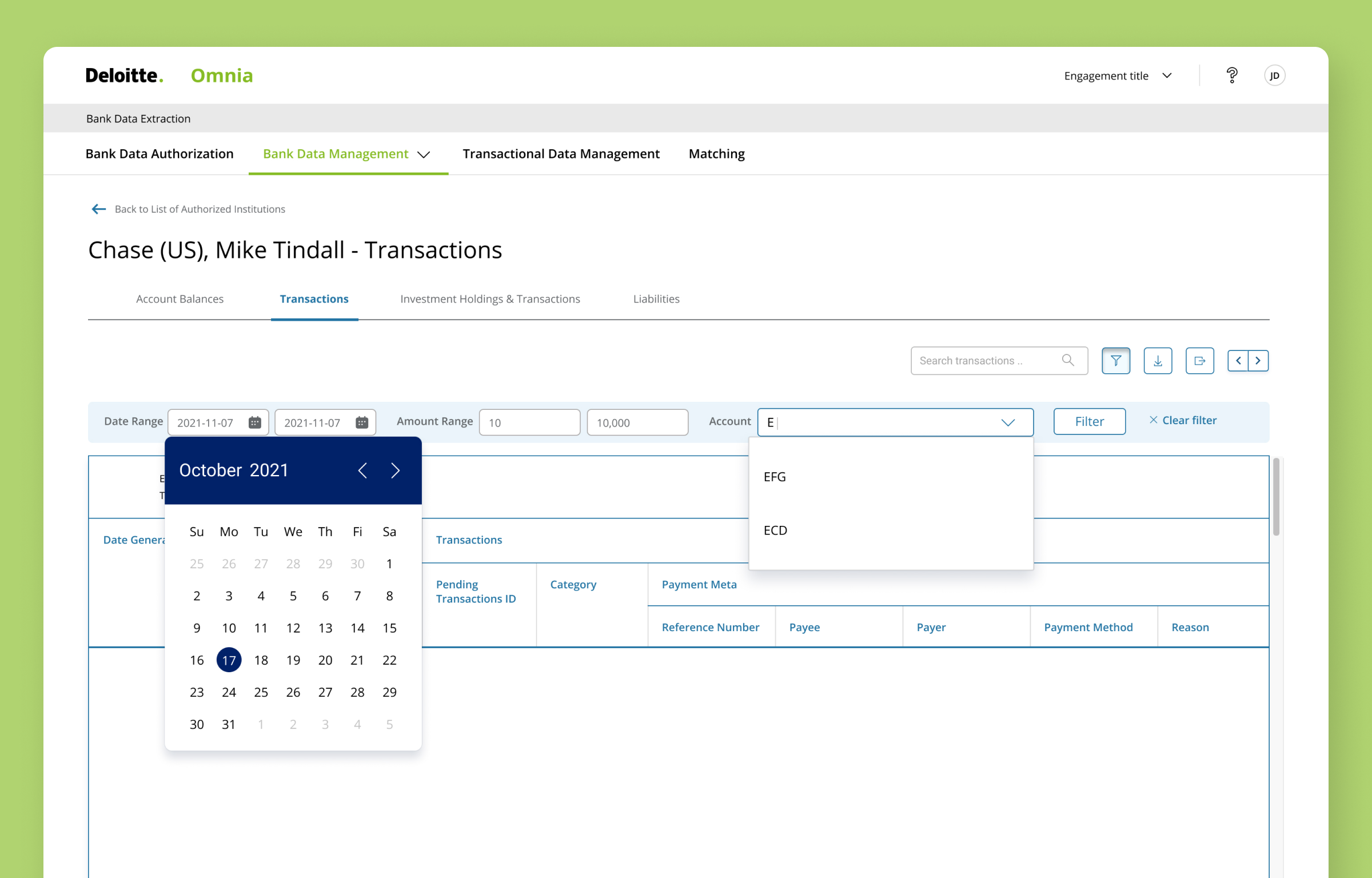1372x878 pixels.
Task: Click the vertical scrollbar of the table
Action: [x=1276, y=496]
